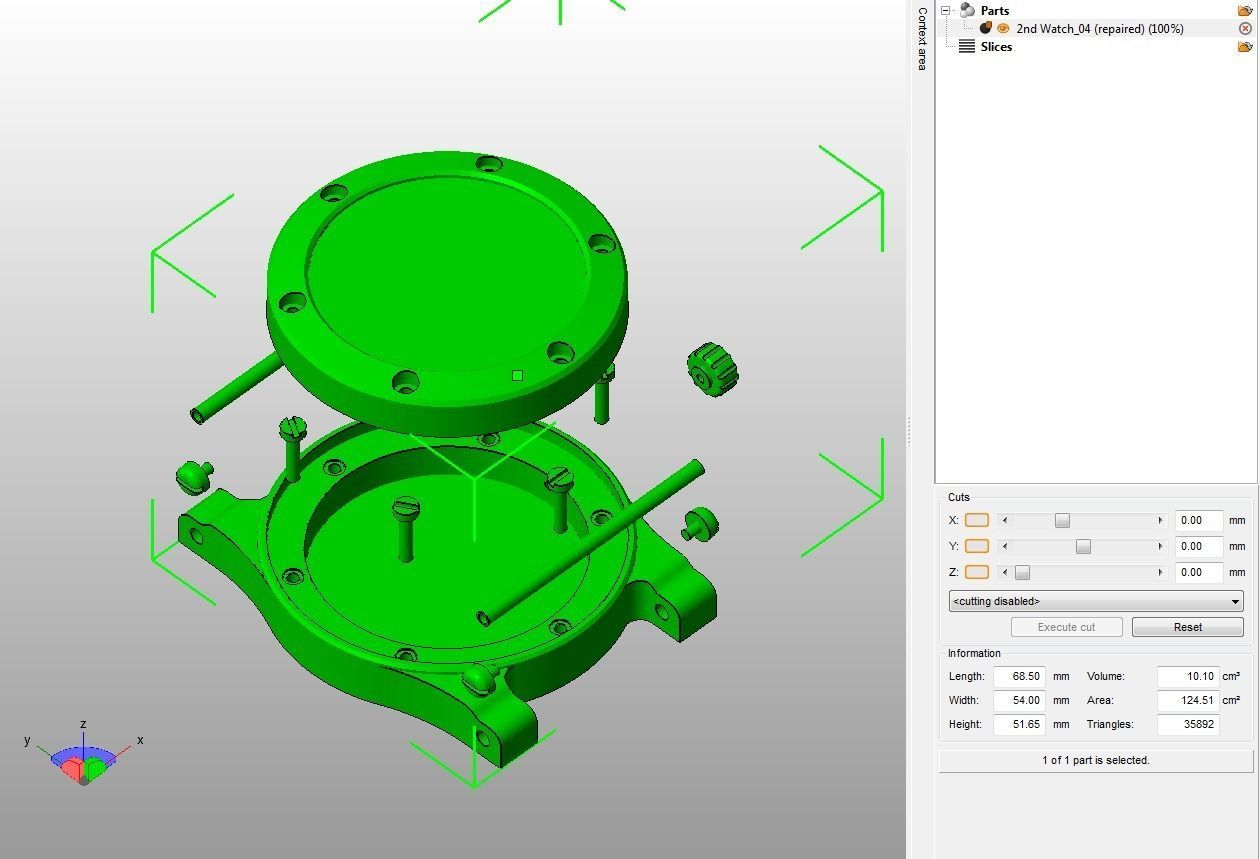Click left arrow of Y cut slider
The width and height of the screenshot is (1260, 859).
click(1005, 546)
